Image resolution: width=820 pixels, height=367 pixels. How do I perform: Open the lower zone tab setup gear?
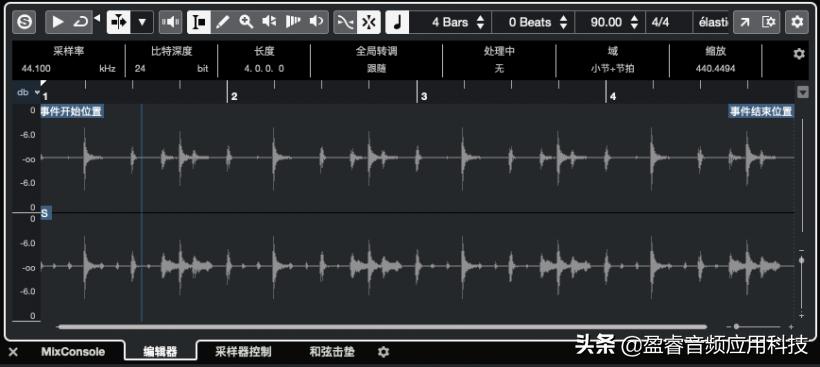[x=383, y=352]
